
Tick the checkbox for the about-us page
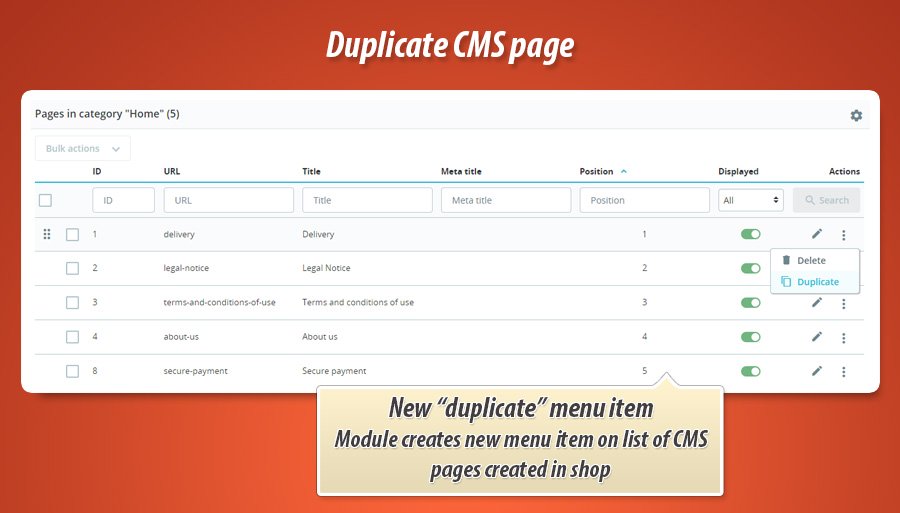[x=72, y=337]
